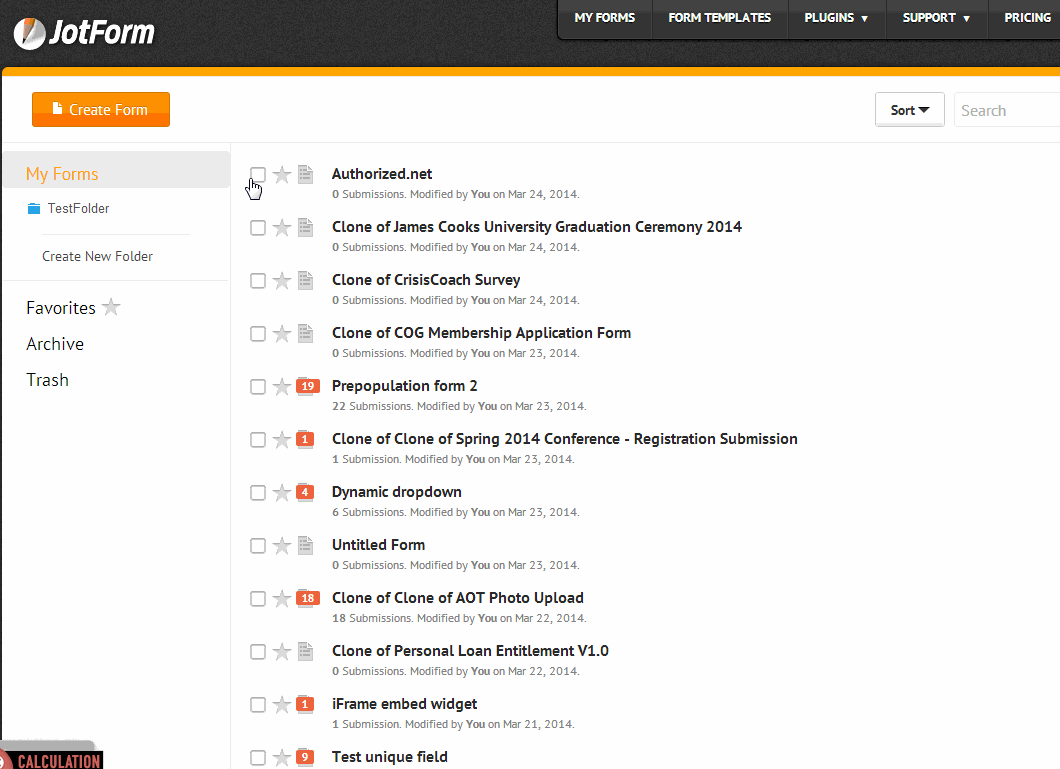Check the Authorized.net form checkbox
Screen dimensions: 1060x769
tap(258, 175)
